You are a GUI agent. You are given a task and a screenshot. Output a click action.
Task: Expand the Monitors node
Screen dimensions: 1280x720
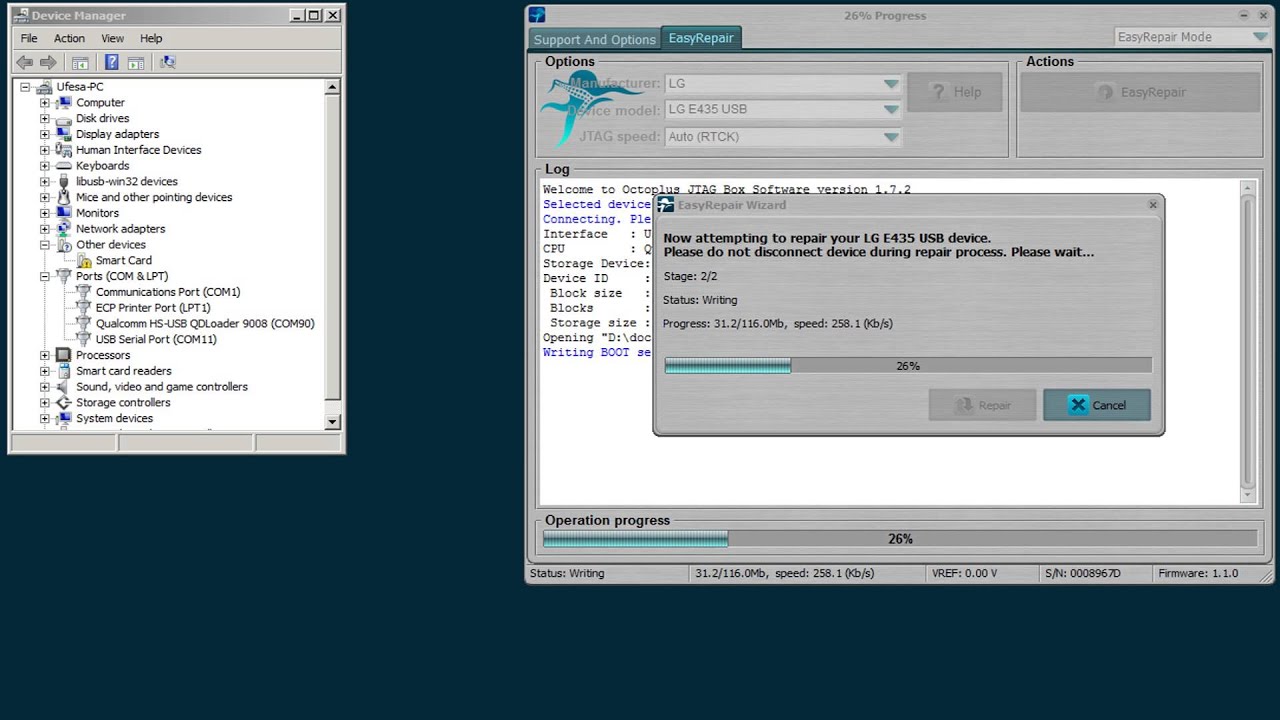(44, 213)
